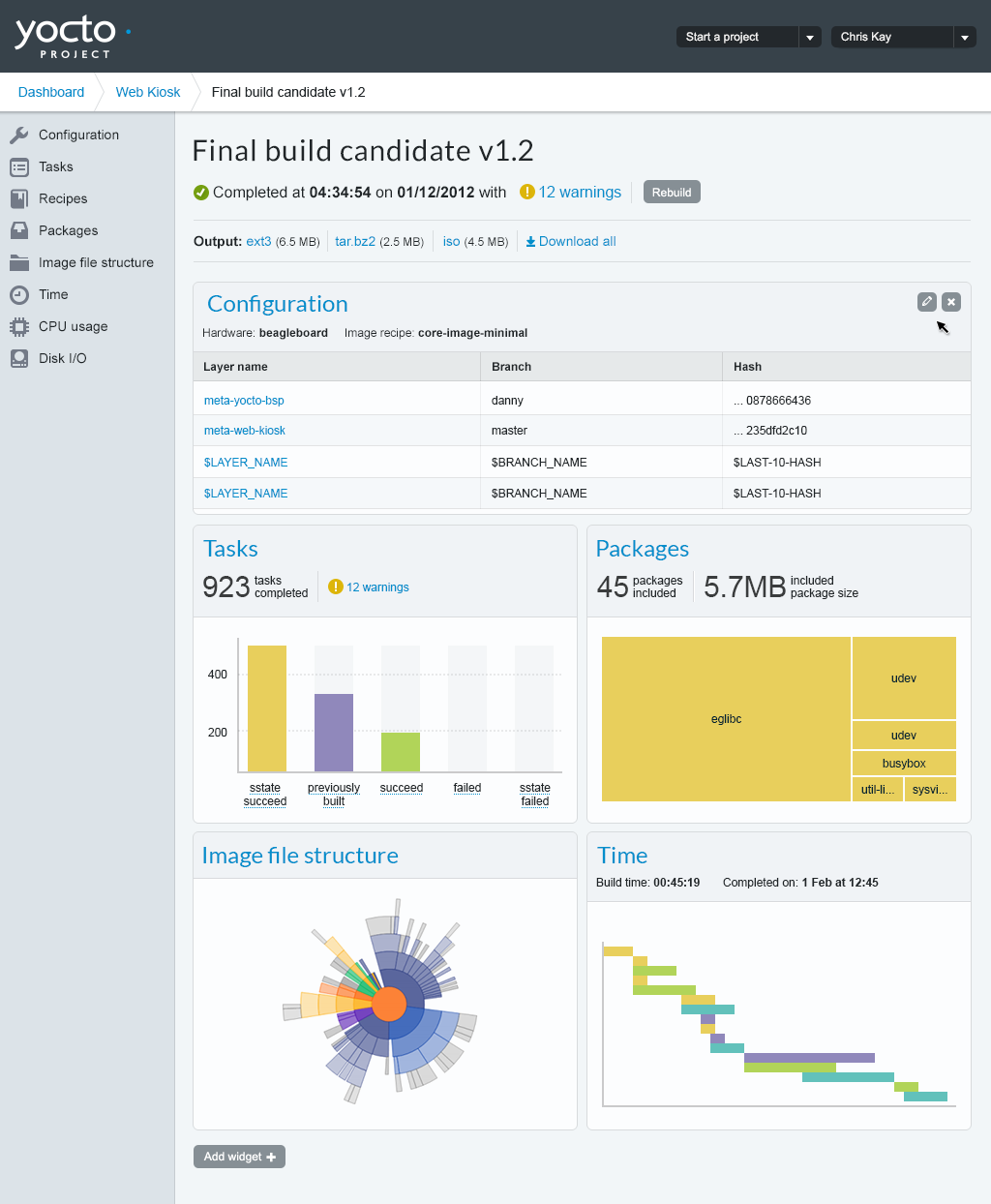Click the purple previously built bar
This screenshot has height=1204, width=991.
coord(334,732)
